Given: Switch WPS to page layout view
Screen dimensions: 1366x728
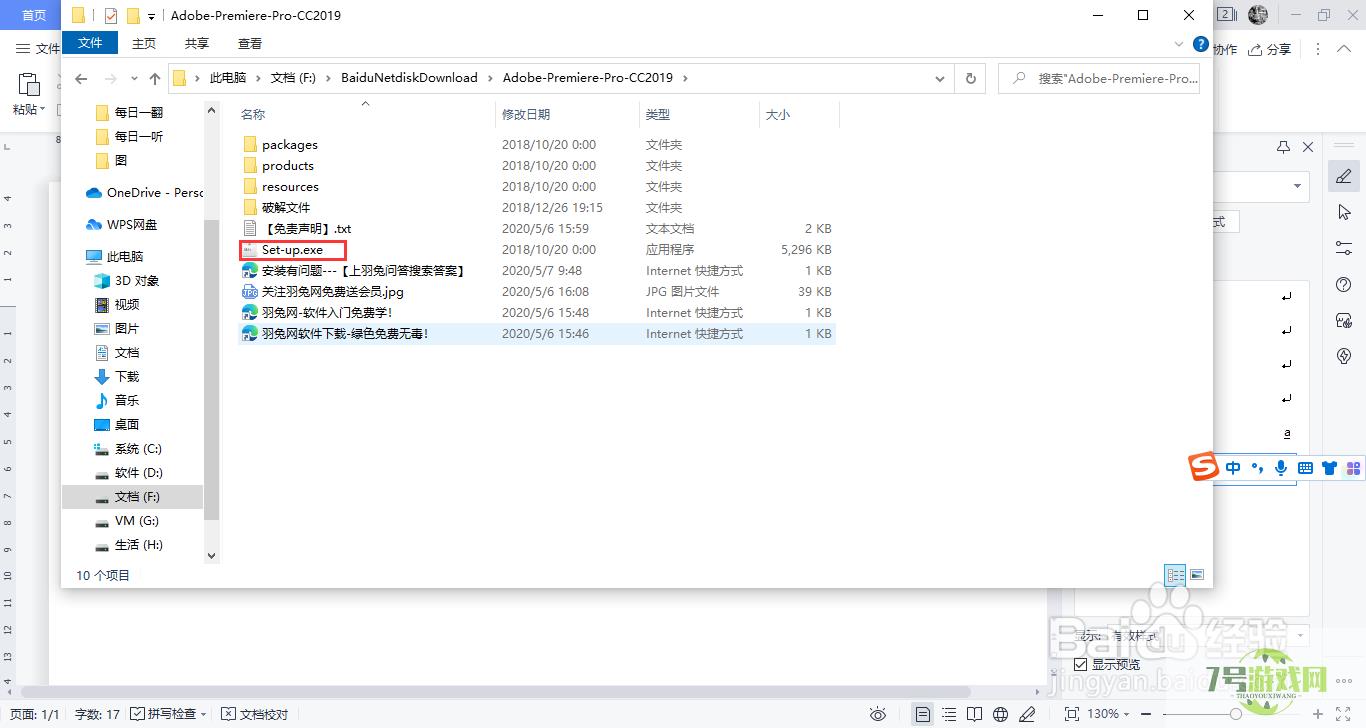Looking at the screenshot, I should pyautogui.click(x=922, y=714).
